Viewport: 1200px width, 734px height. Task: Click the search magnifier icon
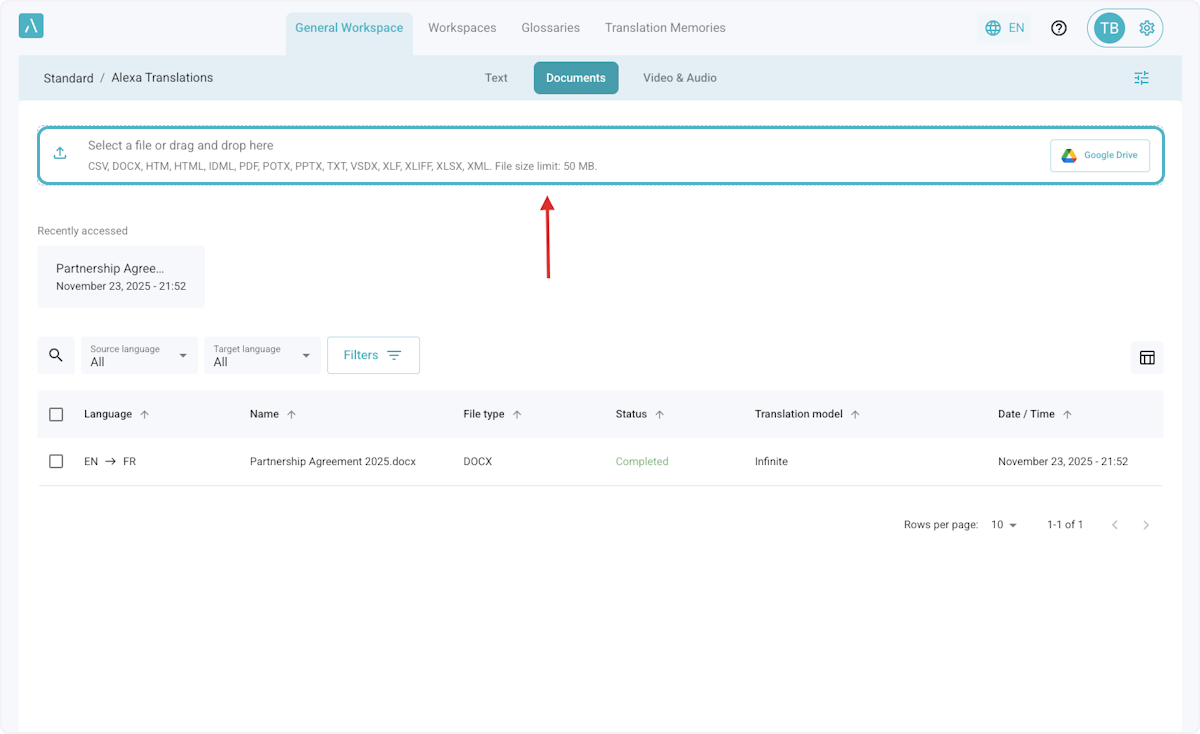point(56,355)
